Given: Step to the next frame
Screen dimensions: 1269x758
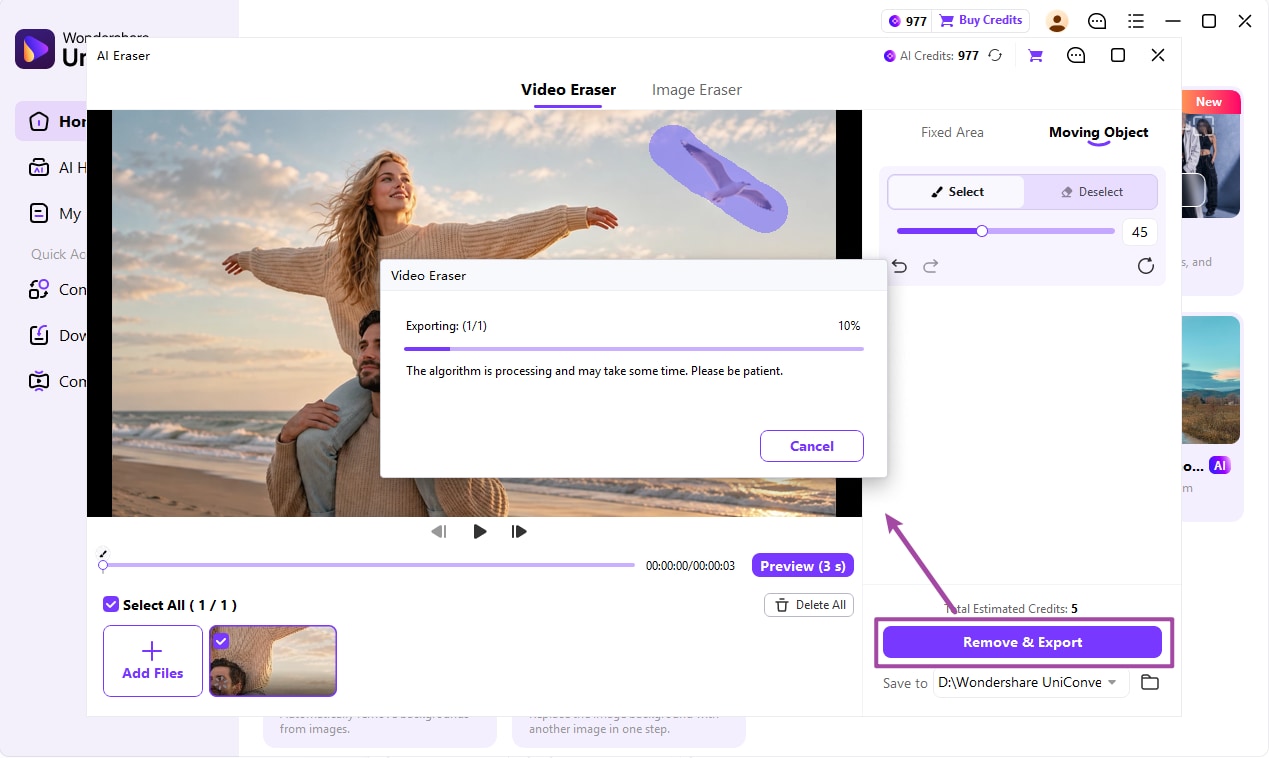Looking at the screenshot, I should point(519,532).
